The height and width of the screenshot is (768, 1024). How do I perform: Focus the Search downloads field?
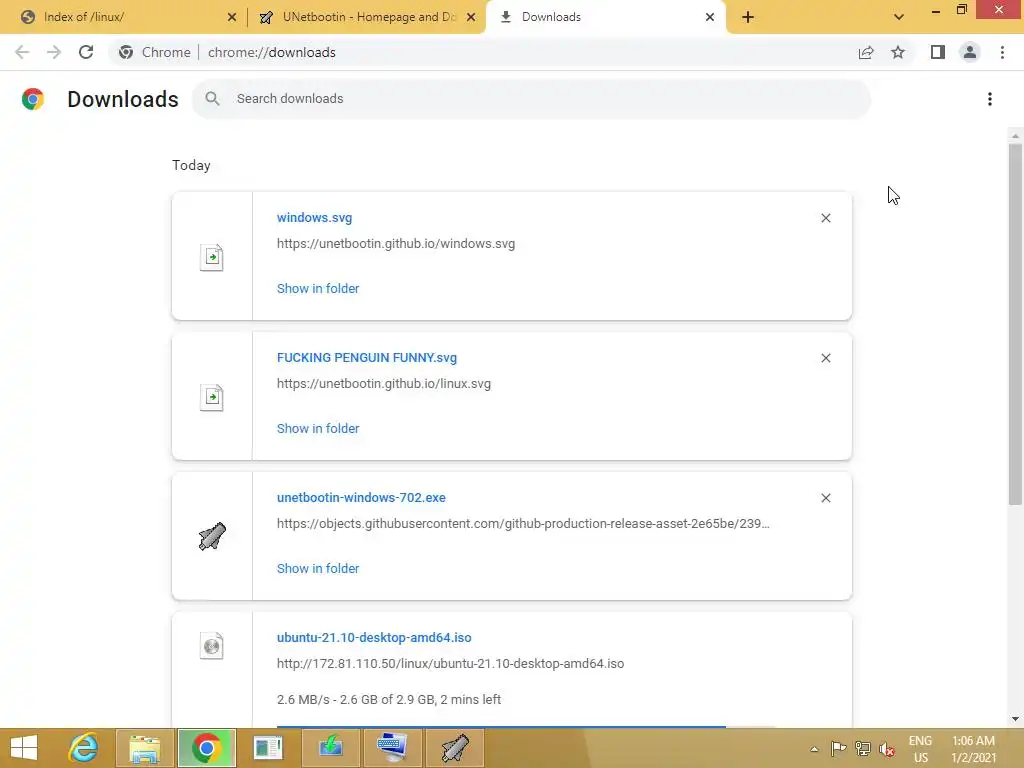(x=532, y=99)
